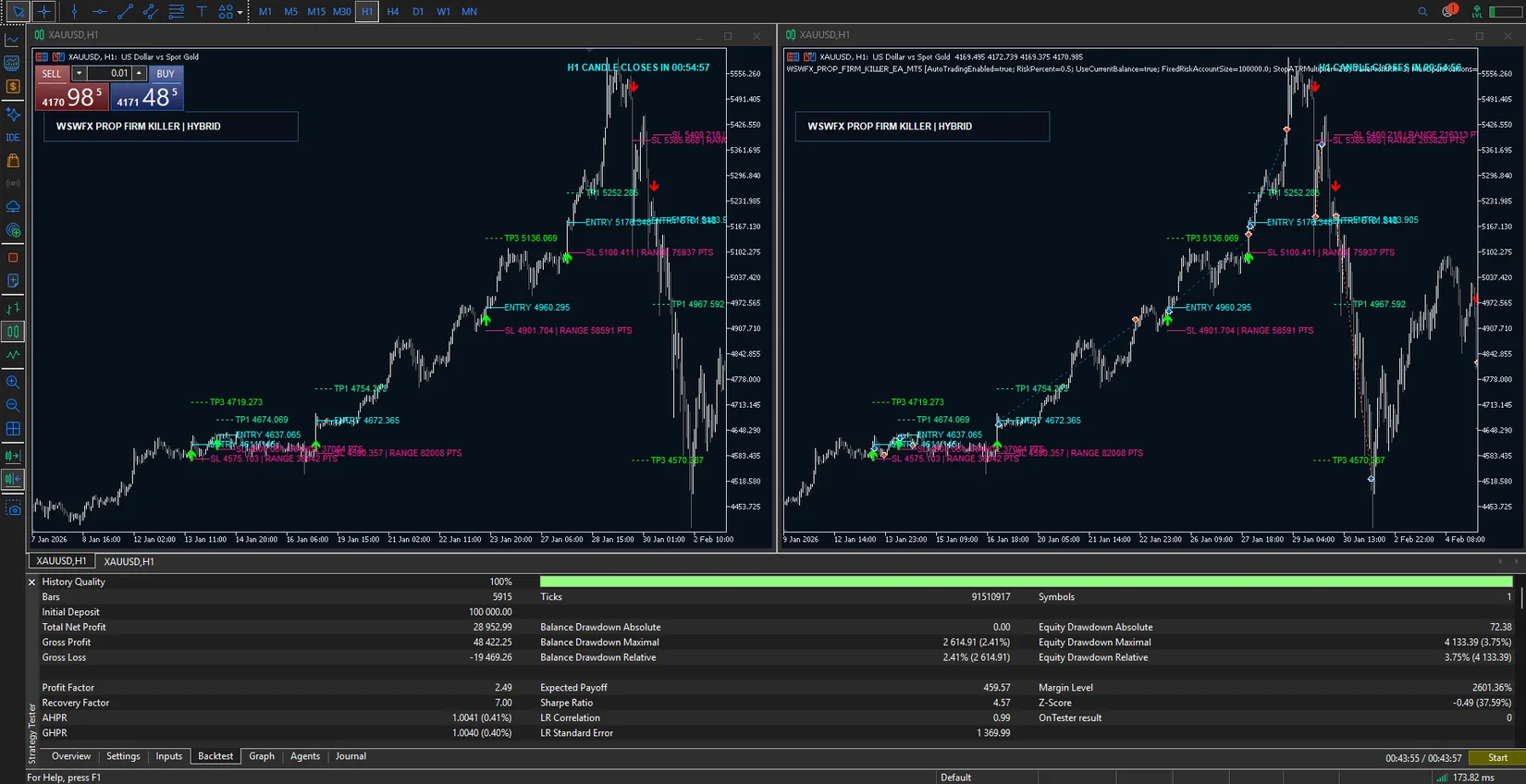
Task: Switch timeframe to W1
Action: click(x=444, y=12)
